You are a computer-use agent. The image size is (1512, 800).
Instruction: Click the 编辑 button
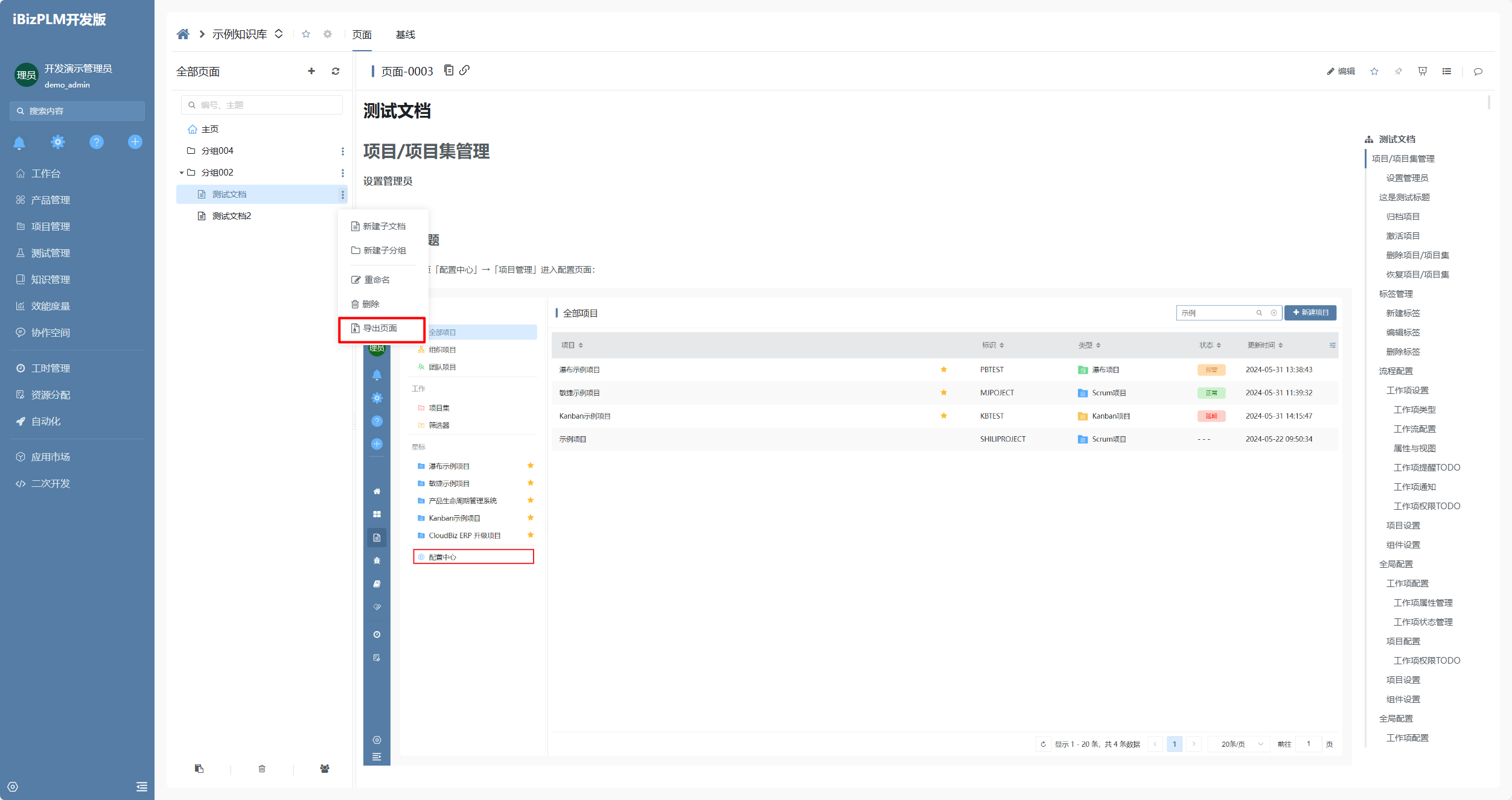[1341, 71]
